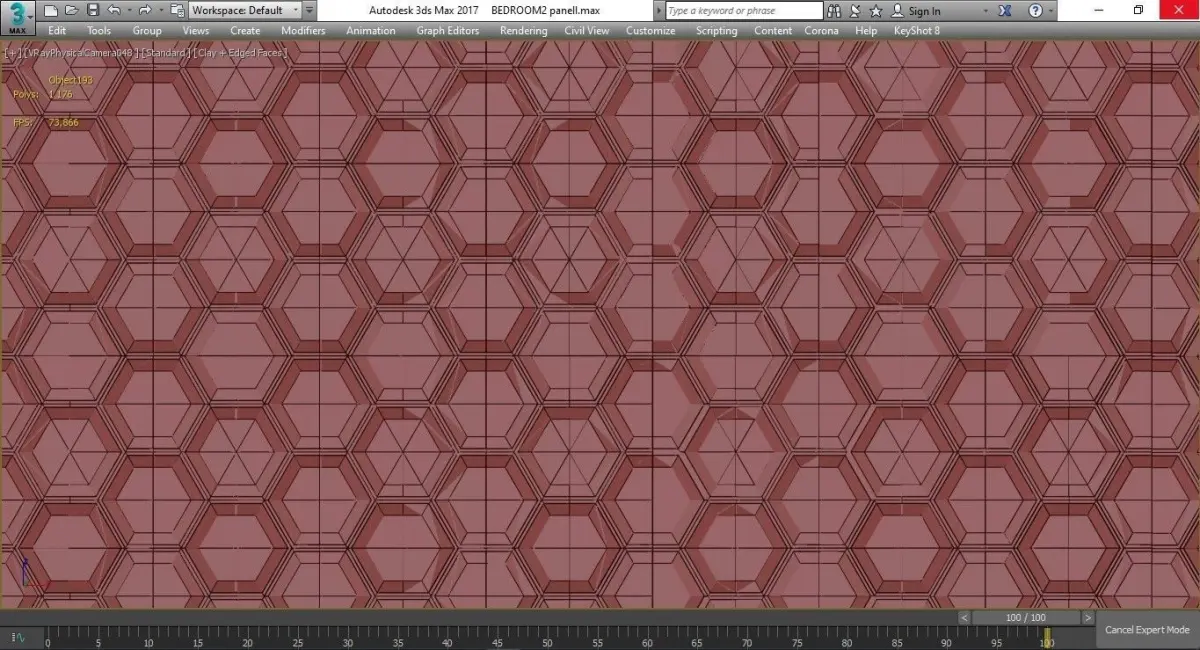This screenshot has height=650, width=1200.
Task: Open the Rendering menu
Action: [523, 30]
